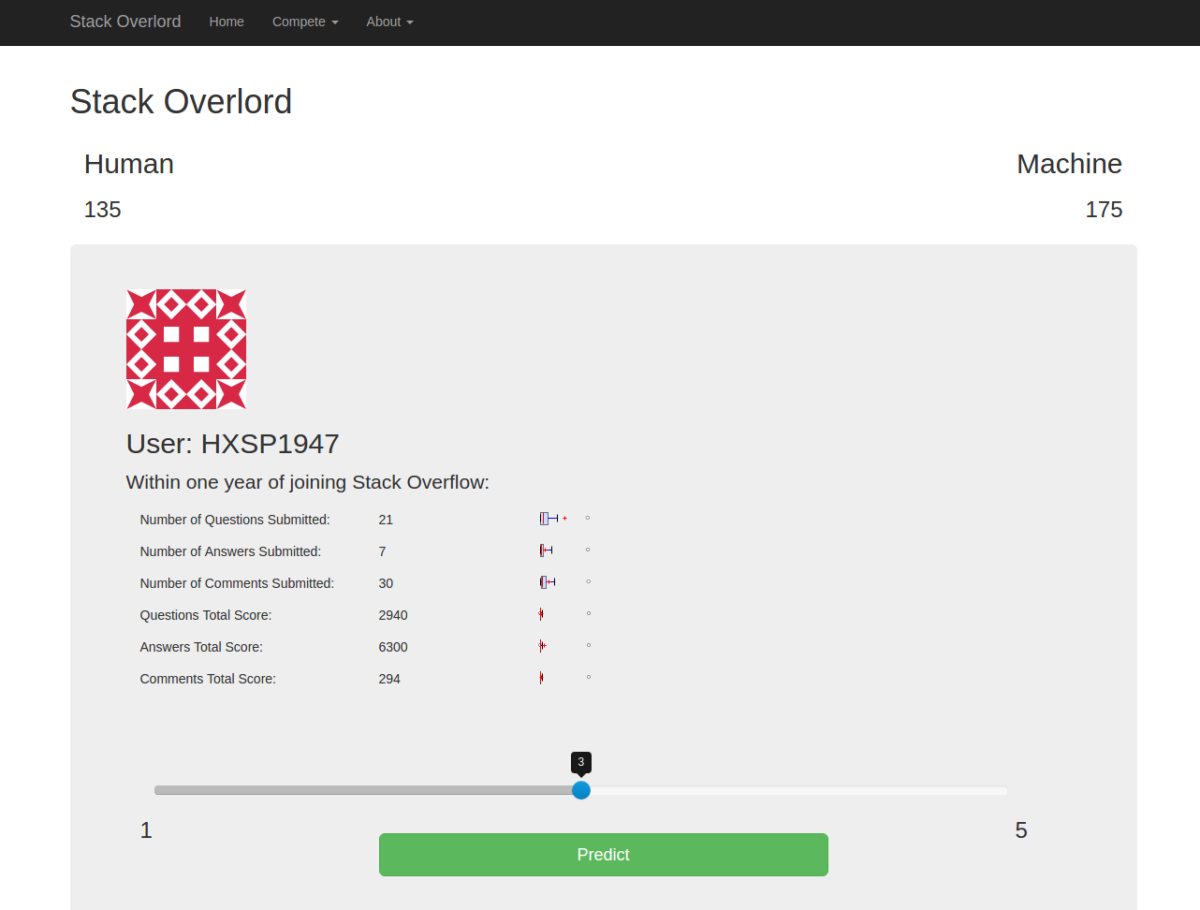
Task: Click the questions total score value 2940
Action: tap(393, 616)
